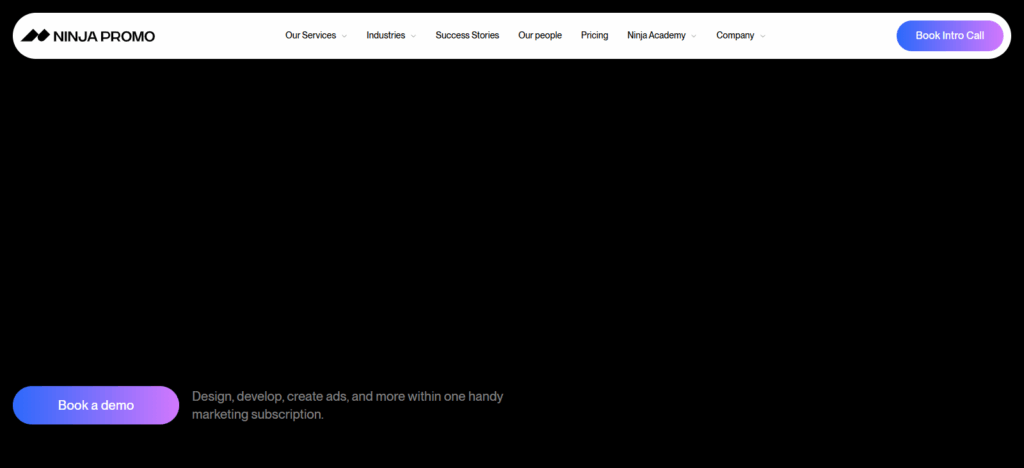
Task: Expand the Ninja Academy dropdown arrow
Action: click(694, 36)
